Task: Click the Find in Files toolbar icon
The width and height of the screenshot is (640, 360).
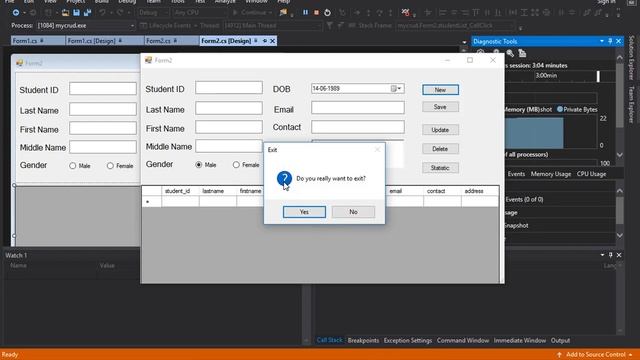Action: point(283,13)
